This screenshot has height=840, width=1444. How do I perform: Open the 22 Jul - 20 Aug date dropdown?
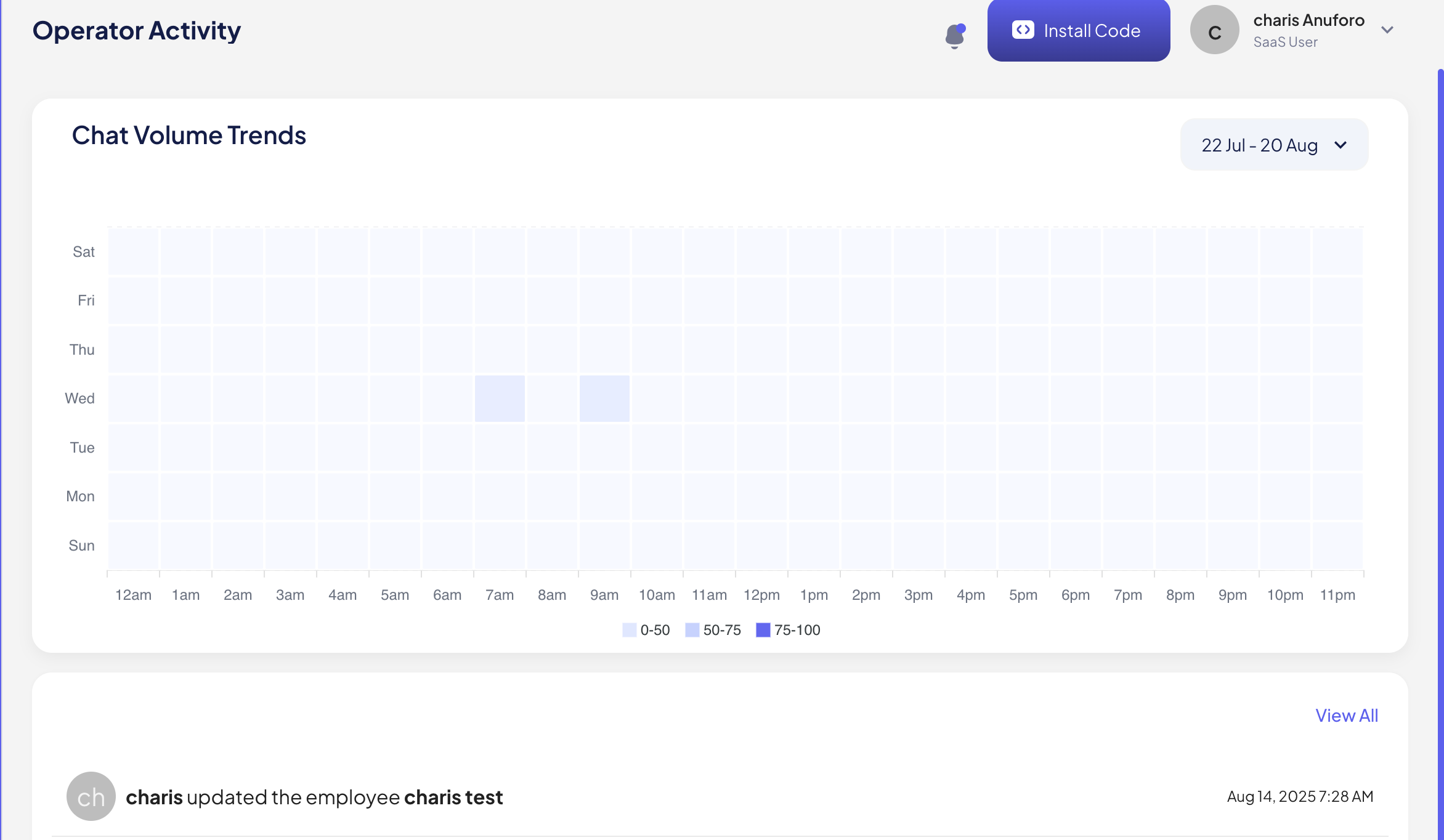[x=1259, y=145]
